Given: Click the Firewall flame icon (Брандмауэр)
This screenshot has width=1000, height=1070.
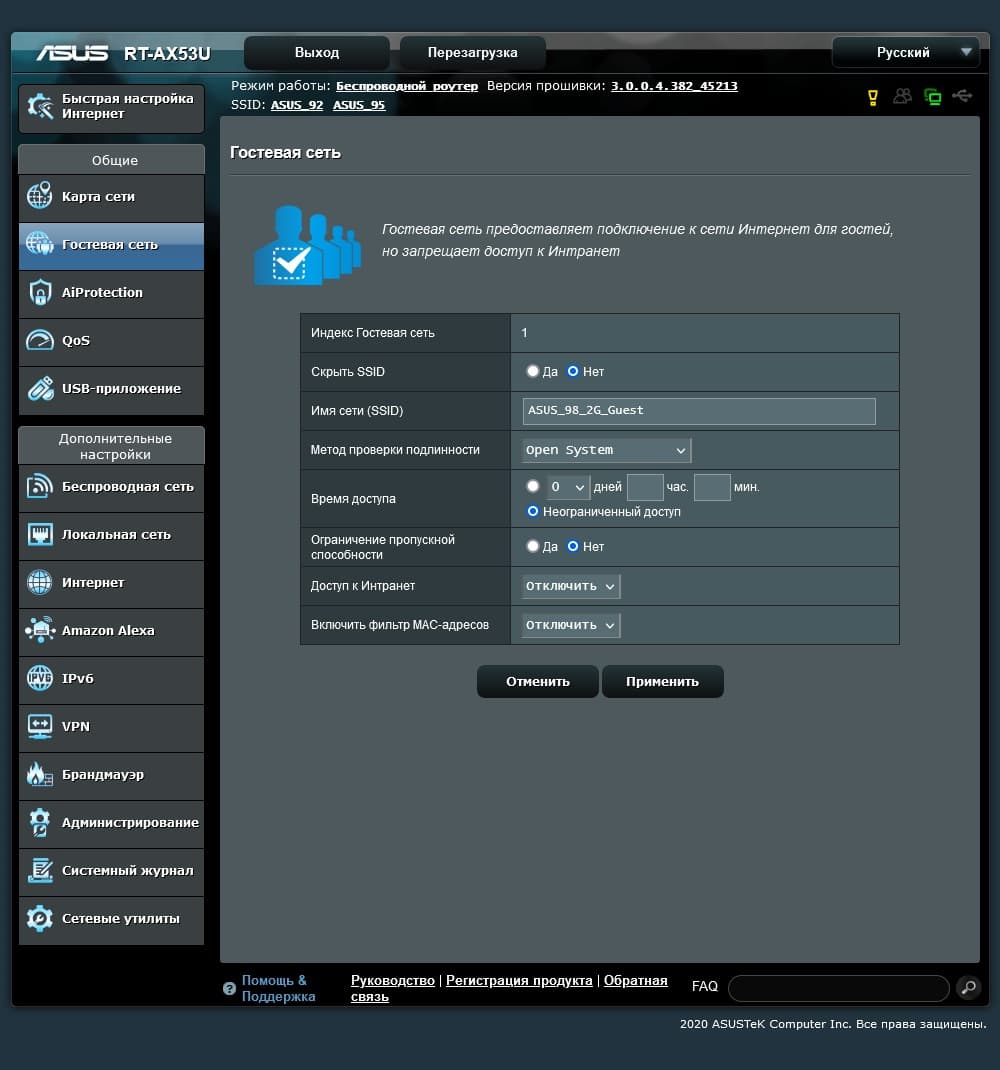Looking at the screenshot, I should [x=40, y=775].
